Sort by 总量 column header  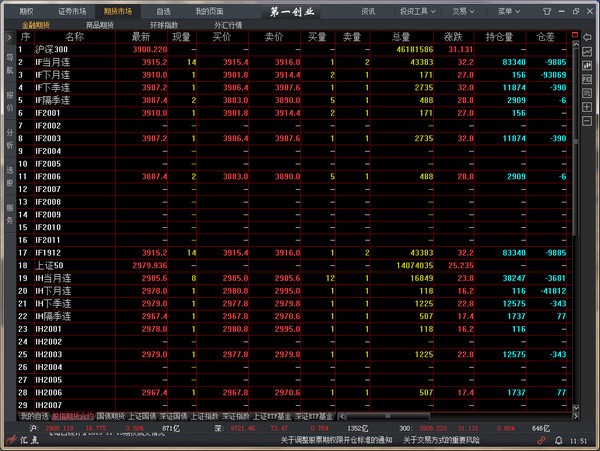pyautogui.click(x=401, y=37)
